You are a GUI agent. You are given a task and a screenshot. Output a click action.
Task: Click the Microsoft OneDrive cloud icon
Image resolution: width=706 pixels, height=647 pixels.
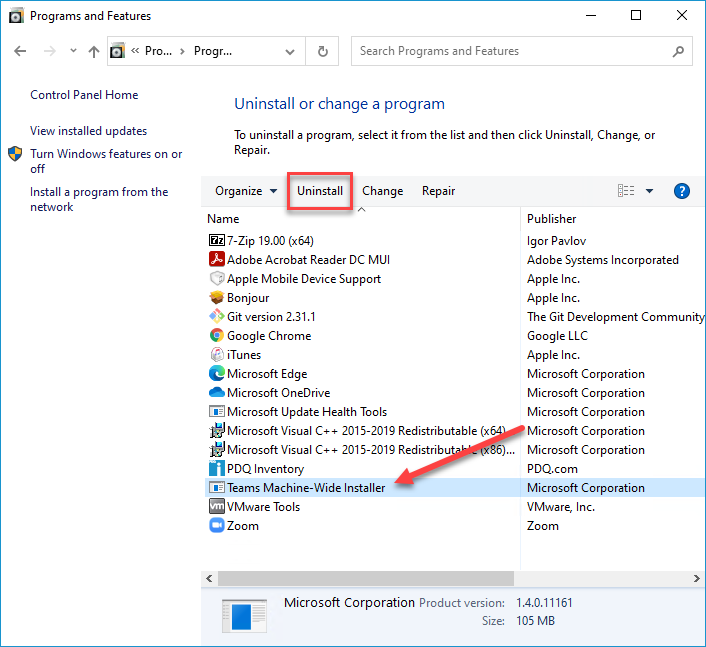point(217,392)
